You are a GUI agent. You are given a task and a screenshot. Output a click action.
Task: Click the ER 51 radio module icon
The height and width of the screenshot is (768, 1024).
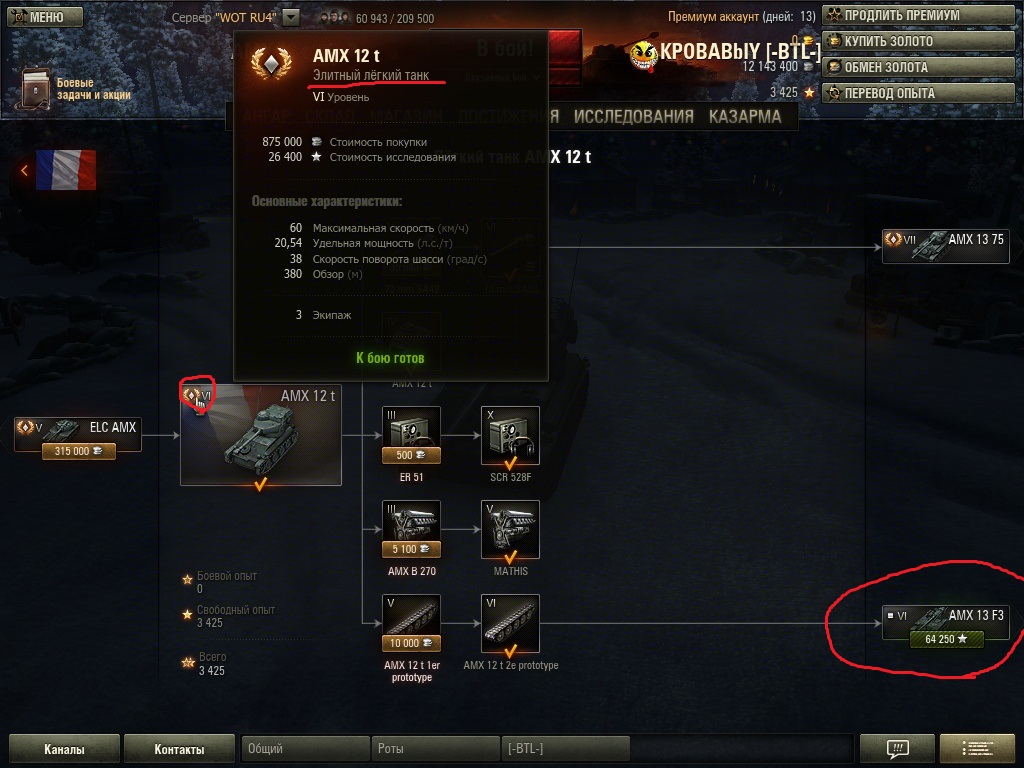tap(411, 435)
